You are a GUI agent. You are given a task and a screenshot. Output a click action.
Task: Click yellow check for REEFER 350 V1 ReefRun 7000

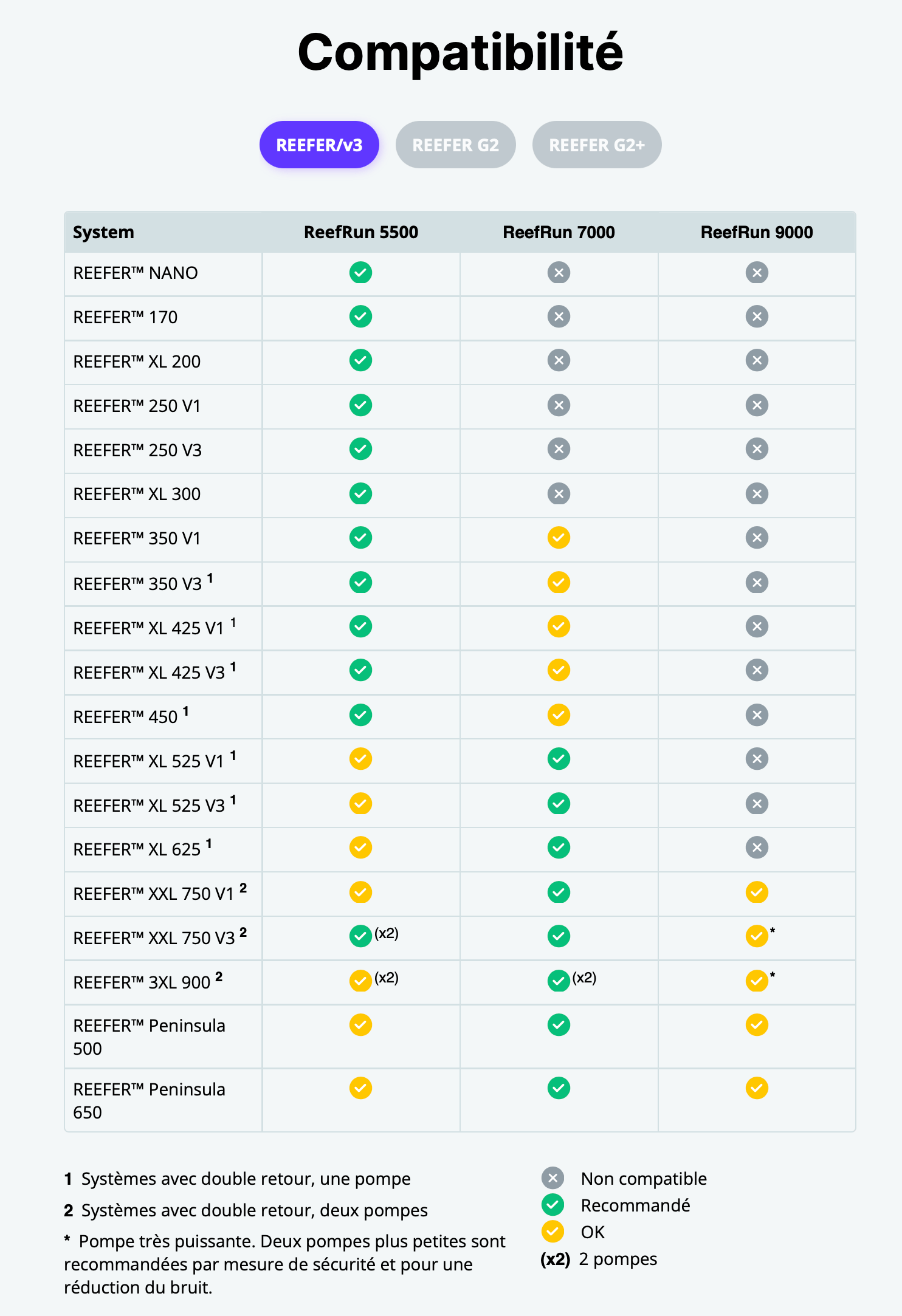point(559,538)
